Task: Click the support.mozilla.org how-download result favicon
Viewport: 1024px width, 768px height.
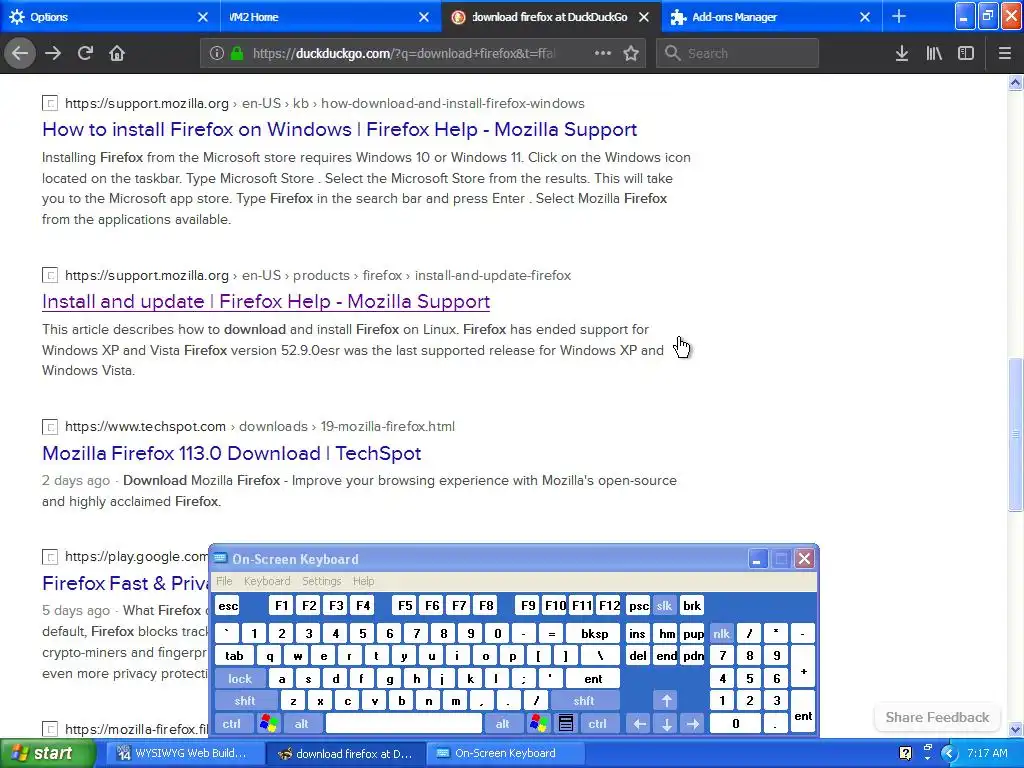Action: [50, 103]
